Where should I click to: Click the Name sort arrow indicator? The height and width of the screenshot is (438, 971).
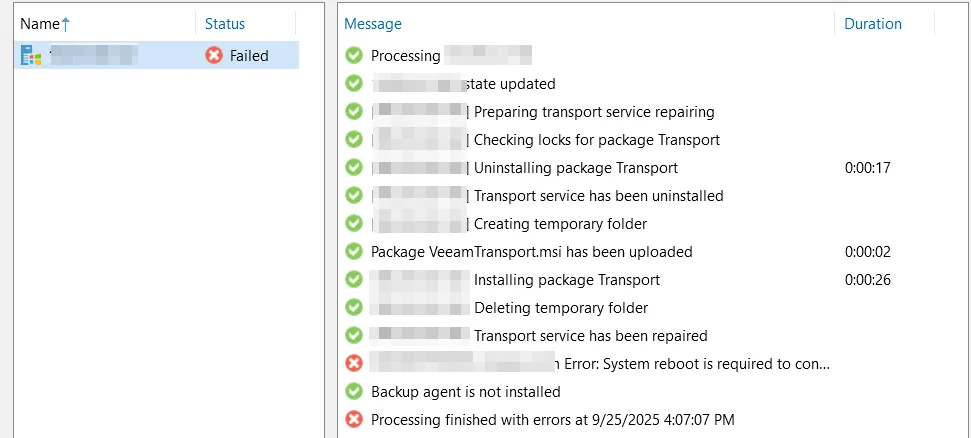66,24
